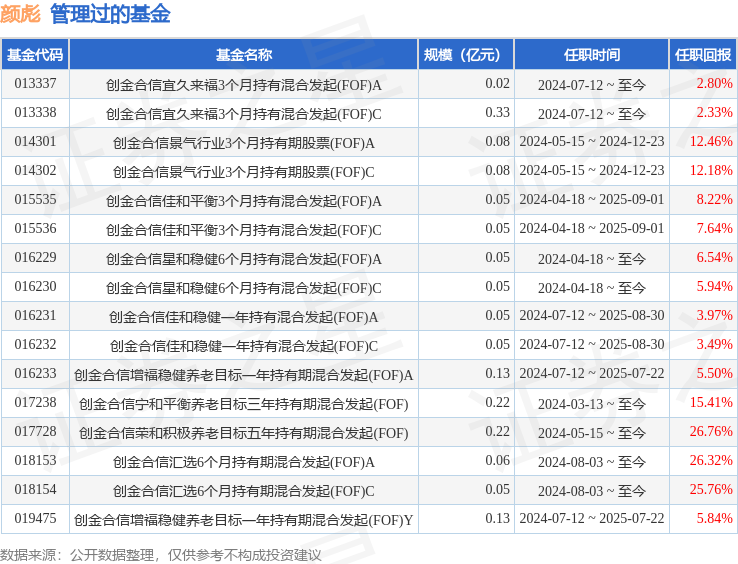Click tenure 2024-03-13 ~ 至今

(x=592, y=404)
